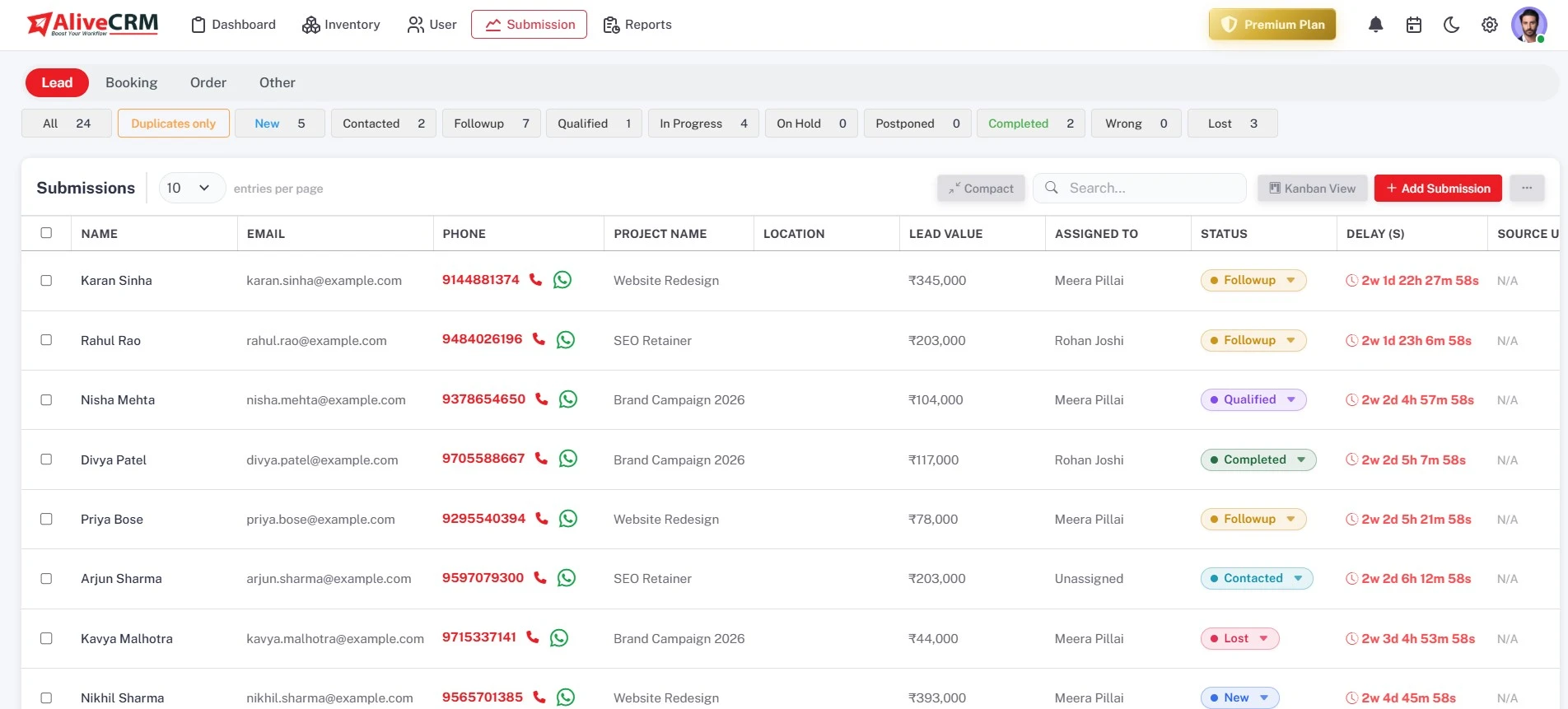This screenshot has height=709, width=1568.
Task: Call Rahul Rao via phone icon
Action: (539, 339)
